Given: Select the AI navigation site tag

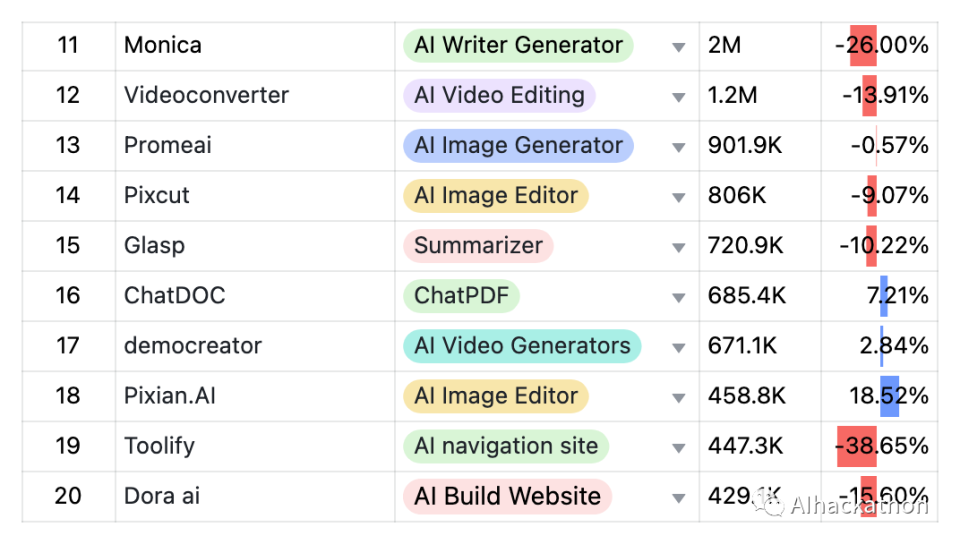Looking at the screenshot, I should tap(506, 446).
